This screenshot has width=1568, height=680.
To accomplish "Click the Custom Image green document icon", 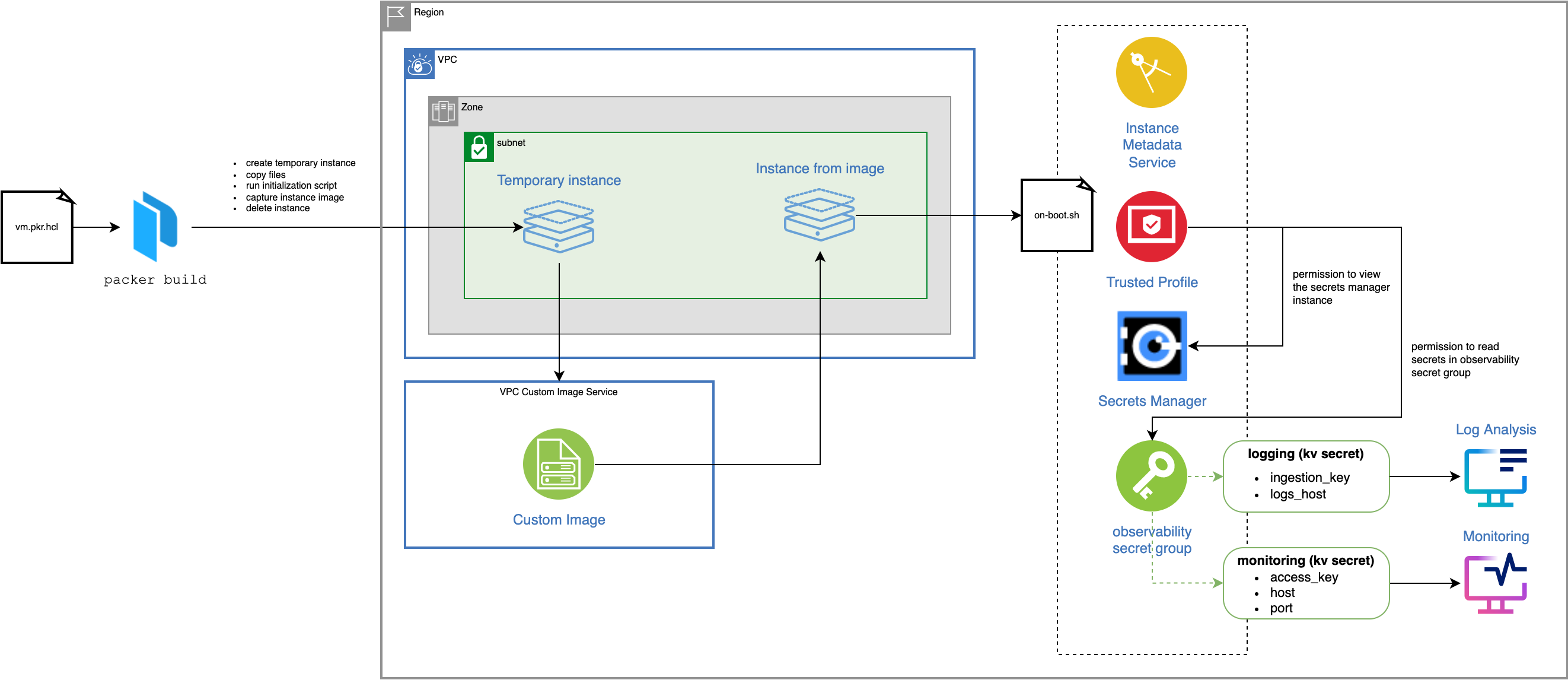I will coord(558,465).
